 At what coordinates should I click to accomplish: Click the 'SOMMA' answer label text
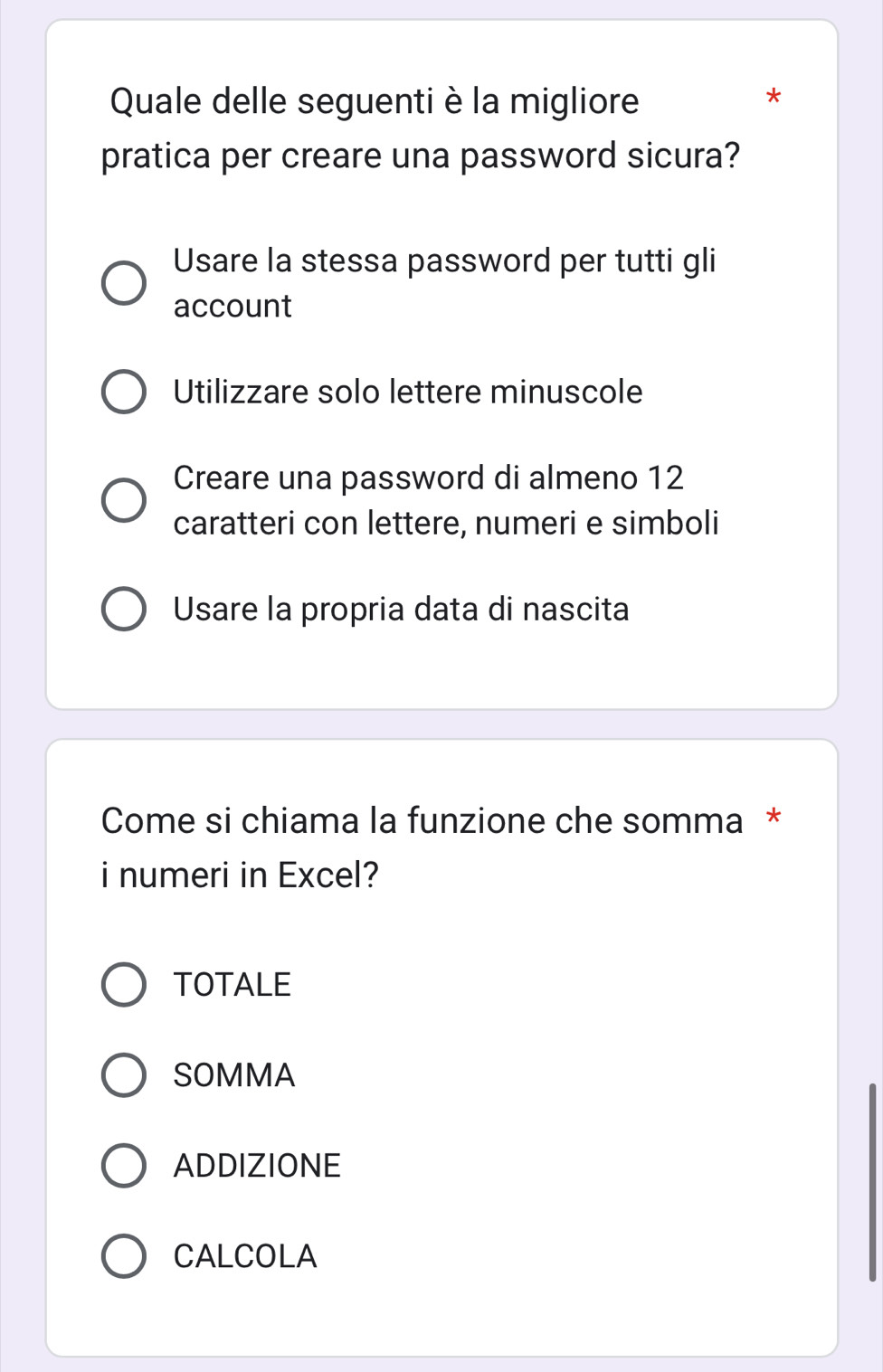click(234, 1074)
